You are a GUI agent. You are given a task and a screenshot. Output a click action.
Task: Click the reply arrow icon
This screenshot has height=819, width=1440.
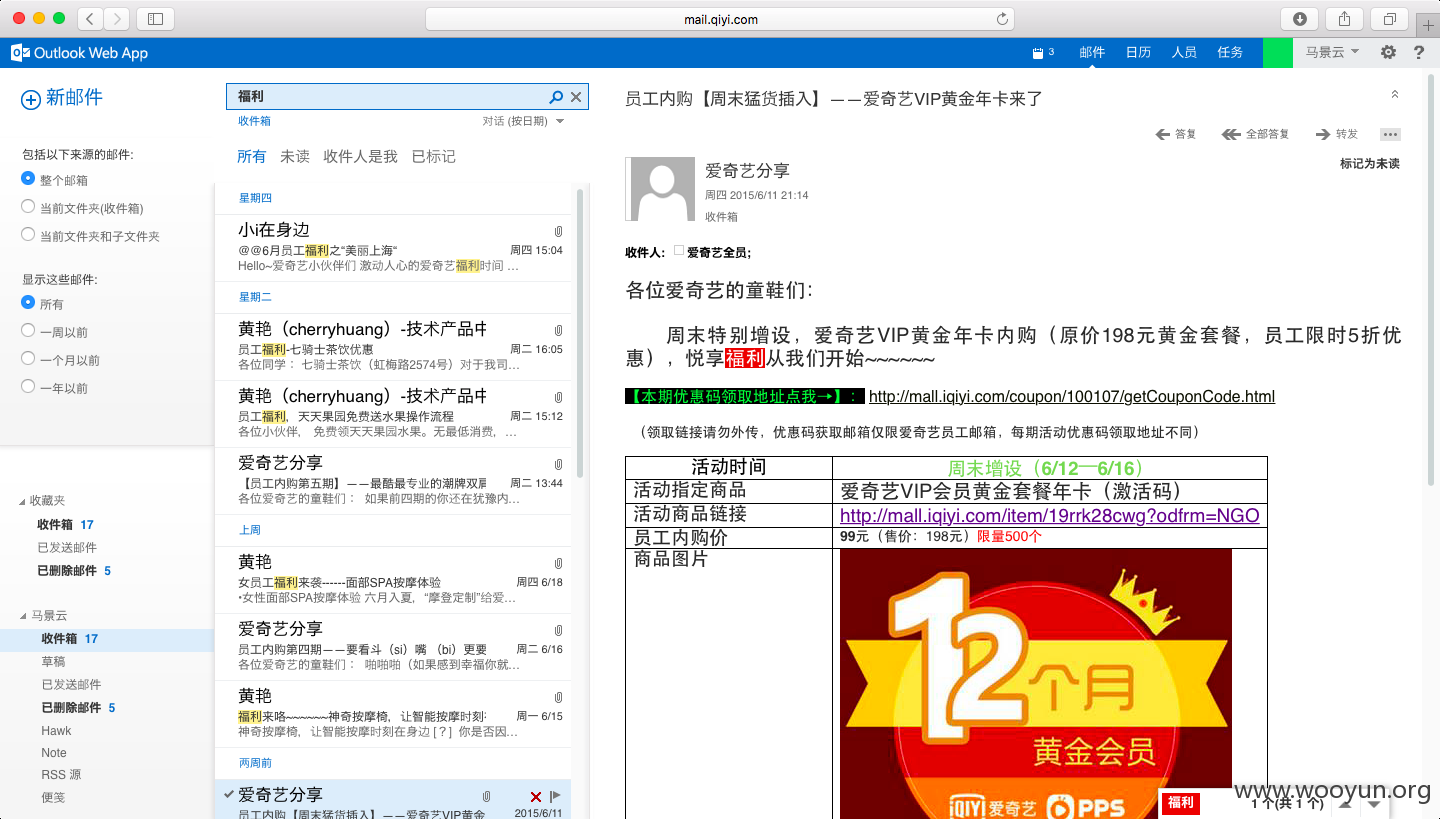pos(1162,134)
